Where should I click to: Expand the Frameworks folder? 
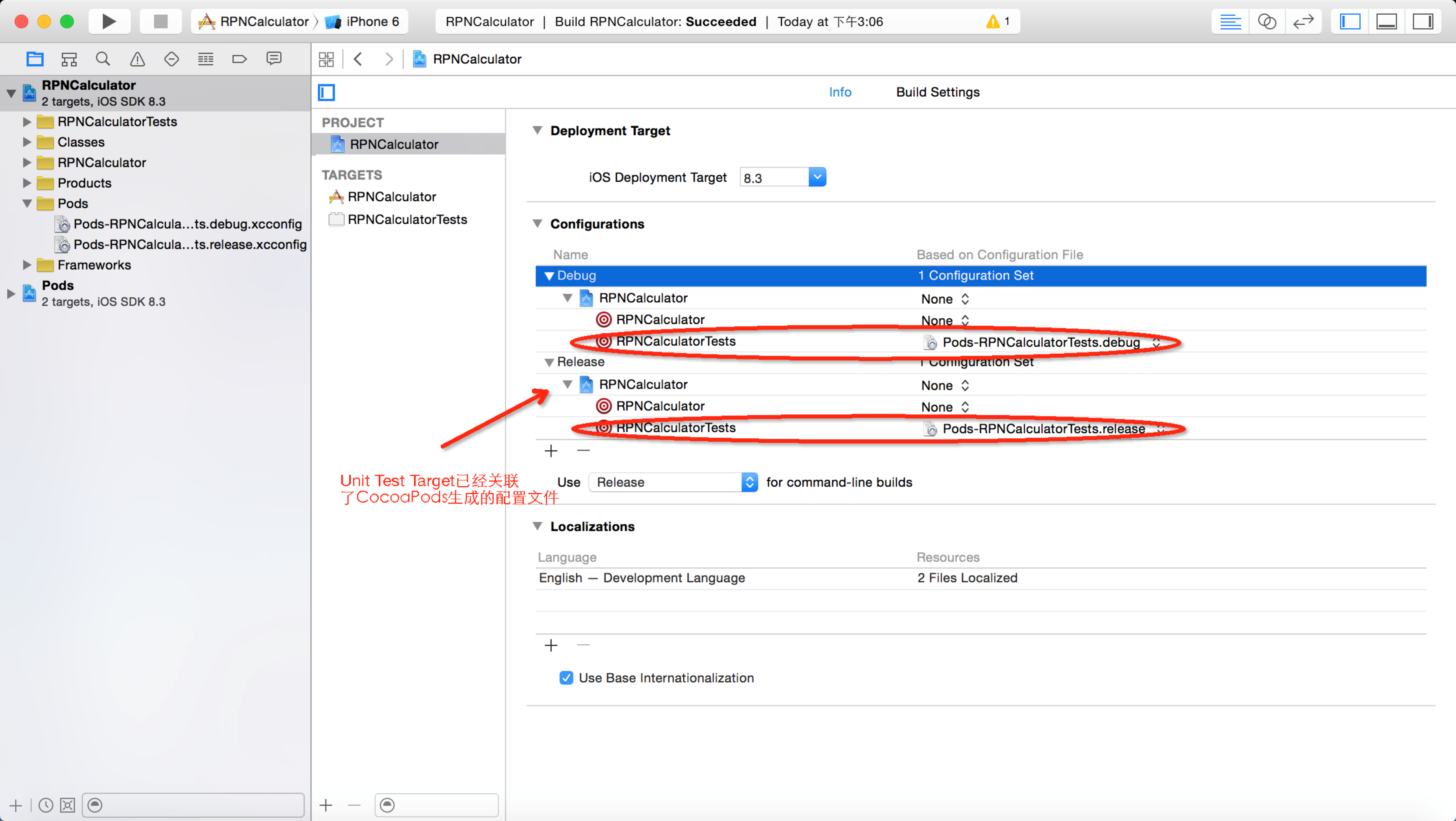click(x=26, y=265)
